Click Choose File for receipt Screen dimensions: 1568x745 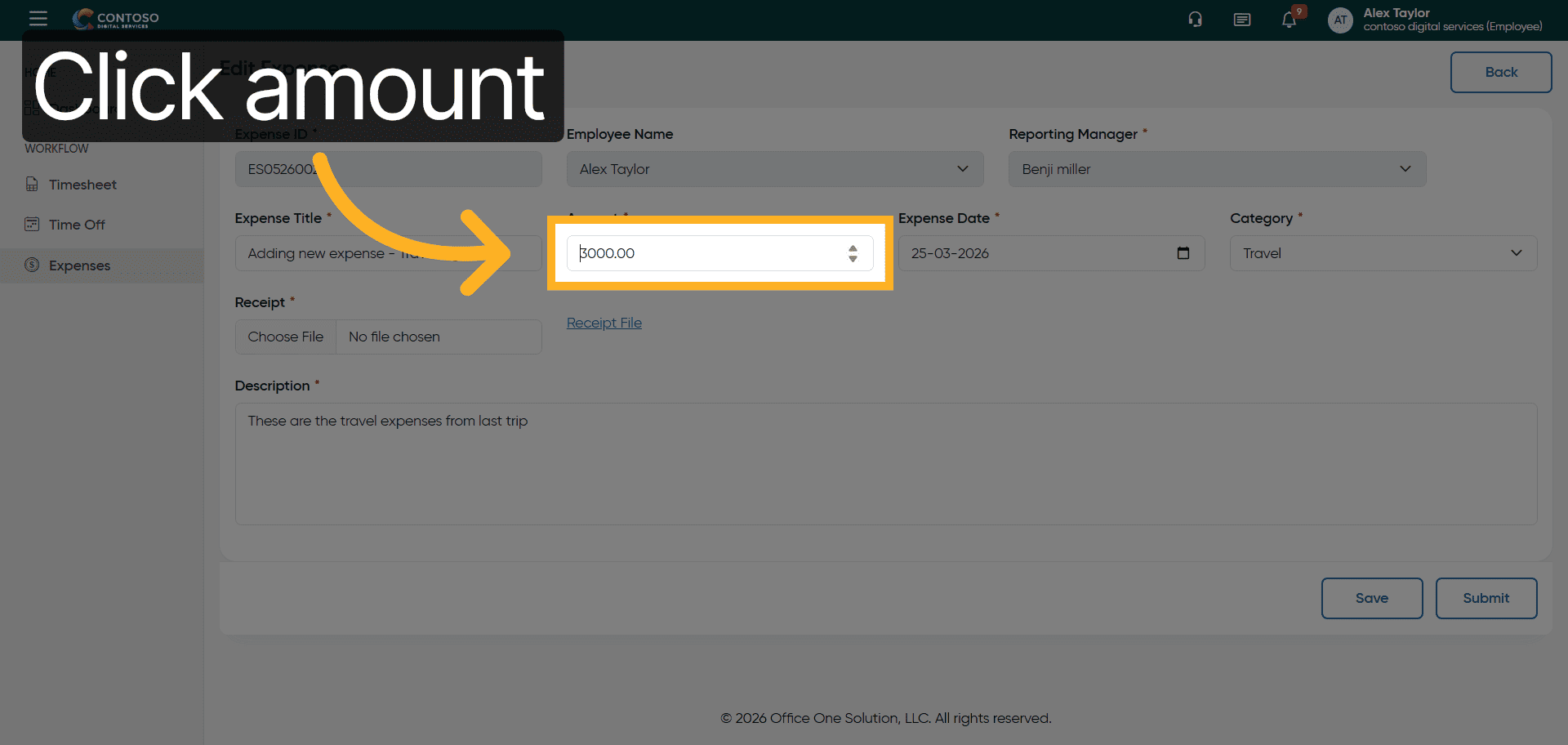286,337
